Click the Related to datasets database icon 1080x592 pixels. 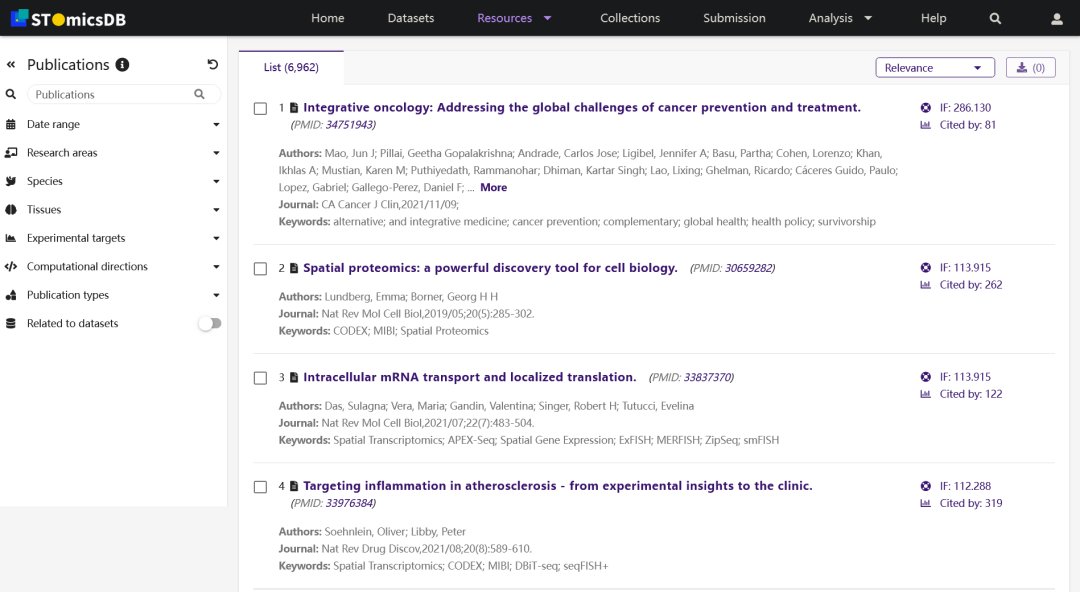click(11, 323)
